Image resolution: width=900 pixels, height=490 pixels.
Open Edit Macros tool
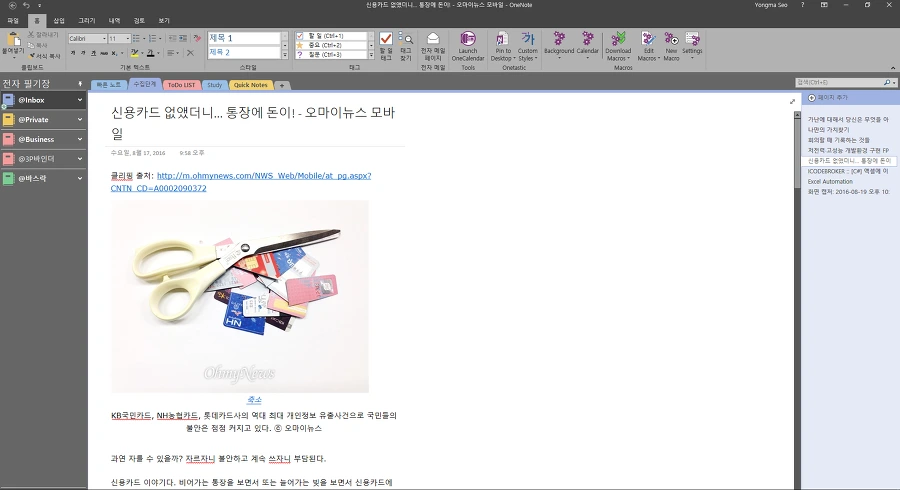point(649,46)
